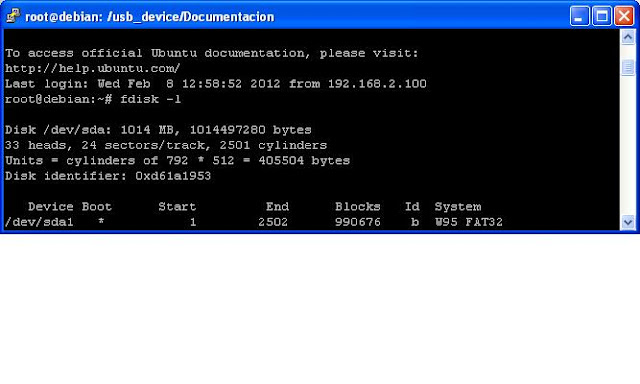The height and width of the screenshot is (384, 640).
Task: Click the boot flag asterisk for /dev/sda1
Action: (101, 221)
